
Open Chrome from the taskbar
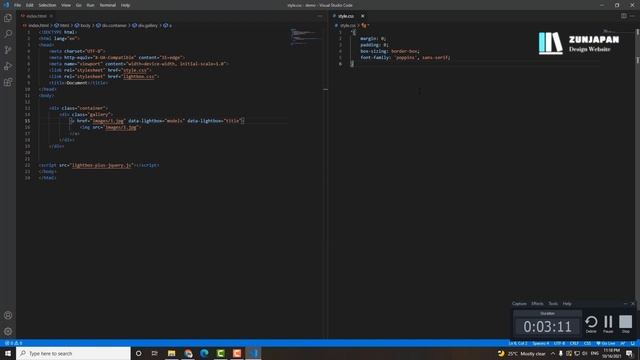tap(188, 353)
